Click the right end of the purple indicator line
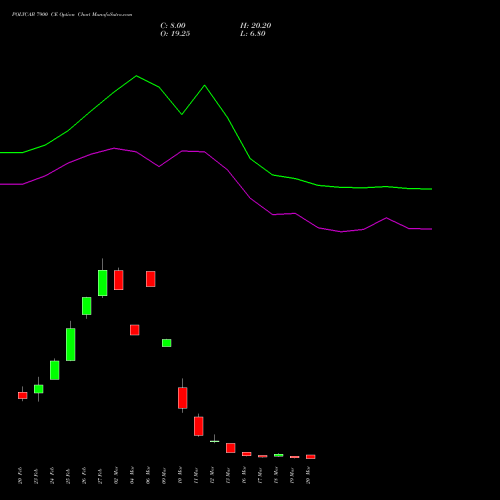This screenshot has width=500, height=500. pyautogui.click(x=431, y=229)
